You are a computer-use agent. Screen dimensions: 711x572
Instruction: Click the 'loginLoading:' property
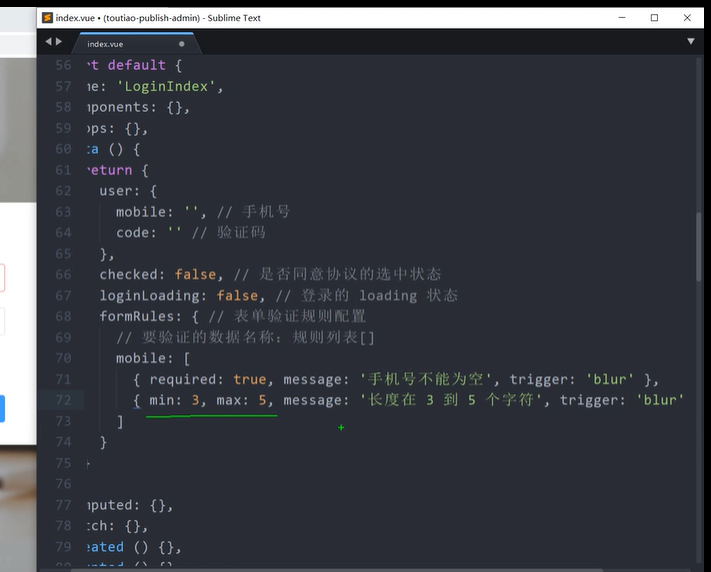153,296
